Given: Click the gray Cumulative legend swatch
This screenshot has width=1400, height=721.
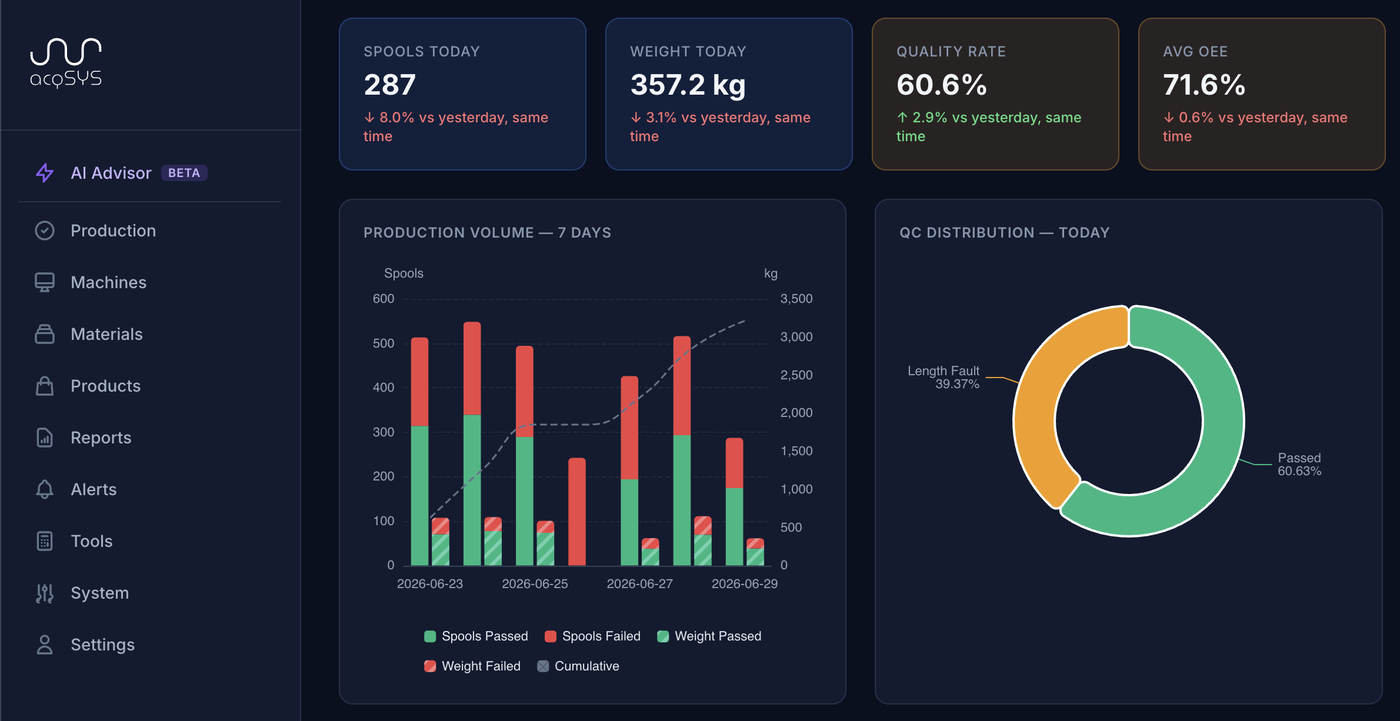Looking at the screenshot, I should click(x=543, y=666).
